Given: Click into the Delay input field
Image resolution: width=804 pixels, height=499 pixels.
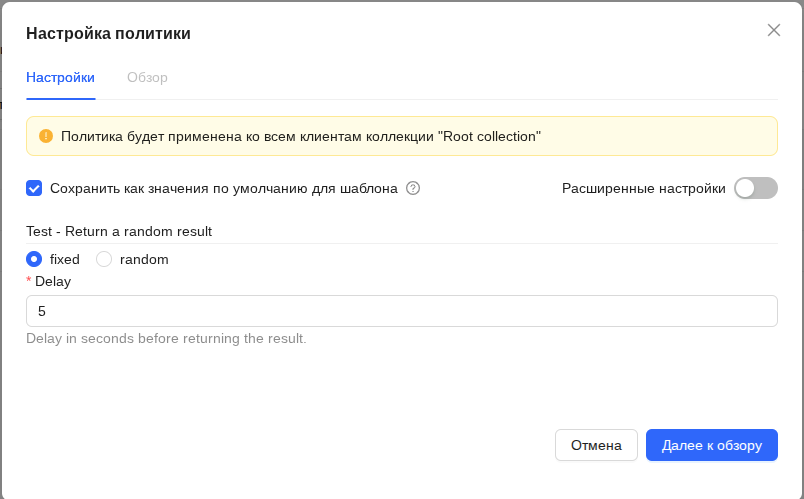Looking at the screenshot, I should click(402, 311).
